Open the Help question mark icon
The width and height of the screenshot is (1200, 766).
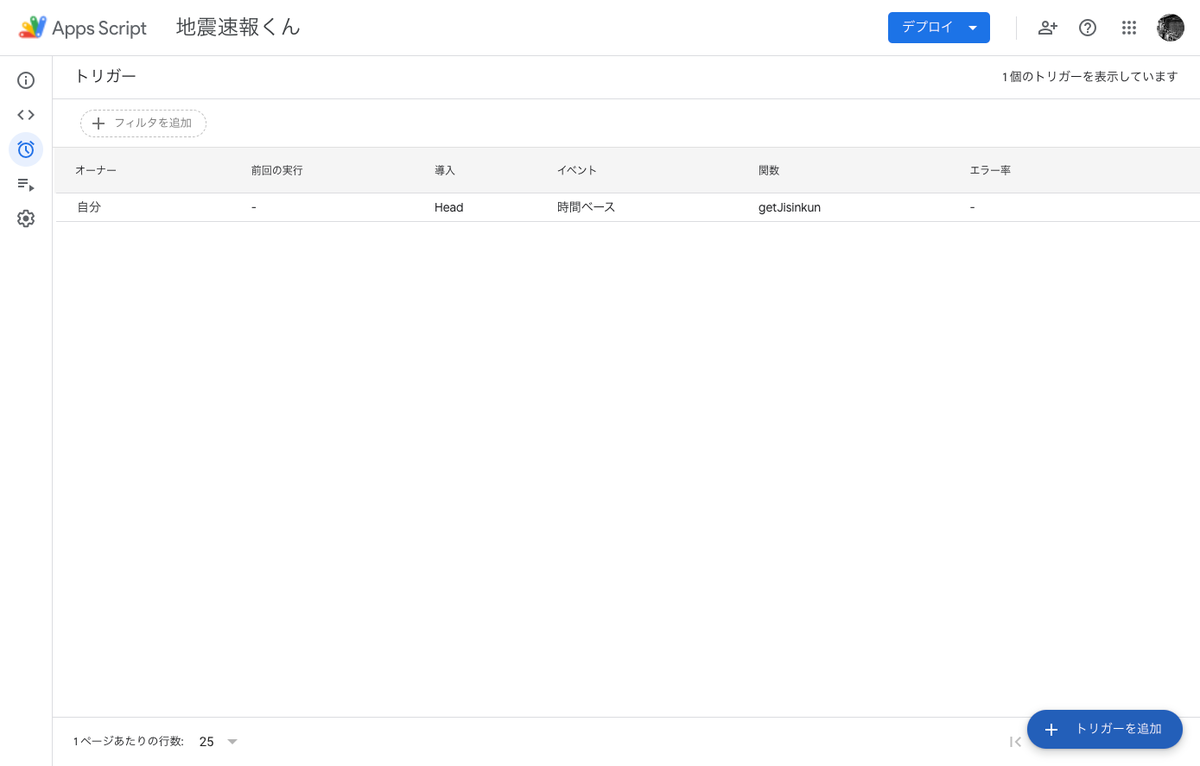tap(1088, 28)
